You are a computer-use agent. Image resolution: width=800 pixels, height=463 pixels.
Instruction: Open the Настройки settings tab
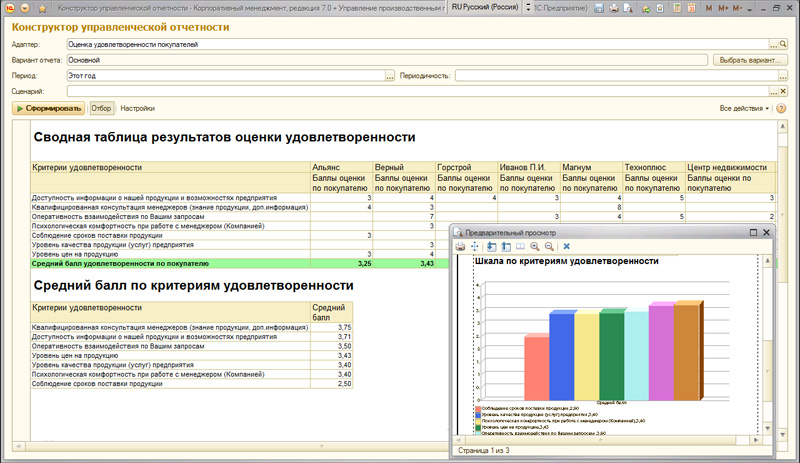click(138, 108)
